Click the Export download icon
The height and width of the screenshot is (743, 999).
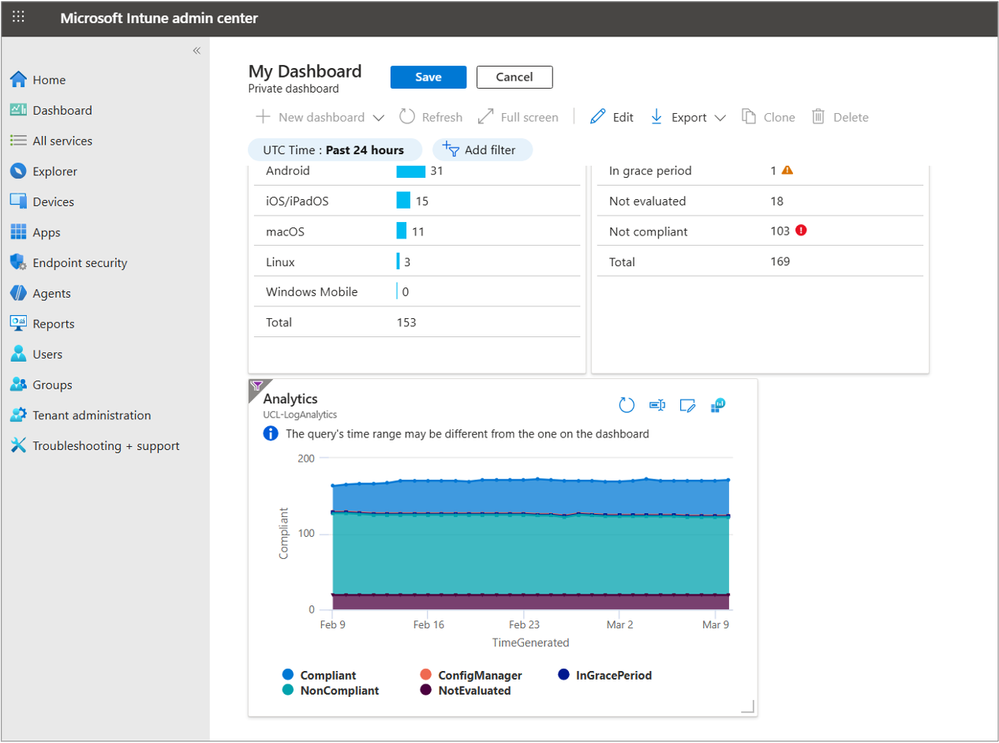[x=656, y=117]
